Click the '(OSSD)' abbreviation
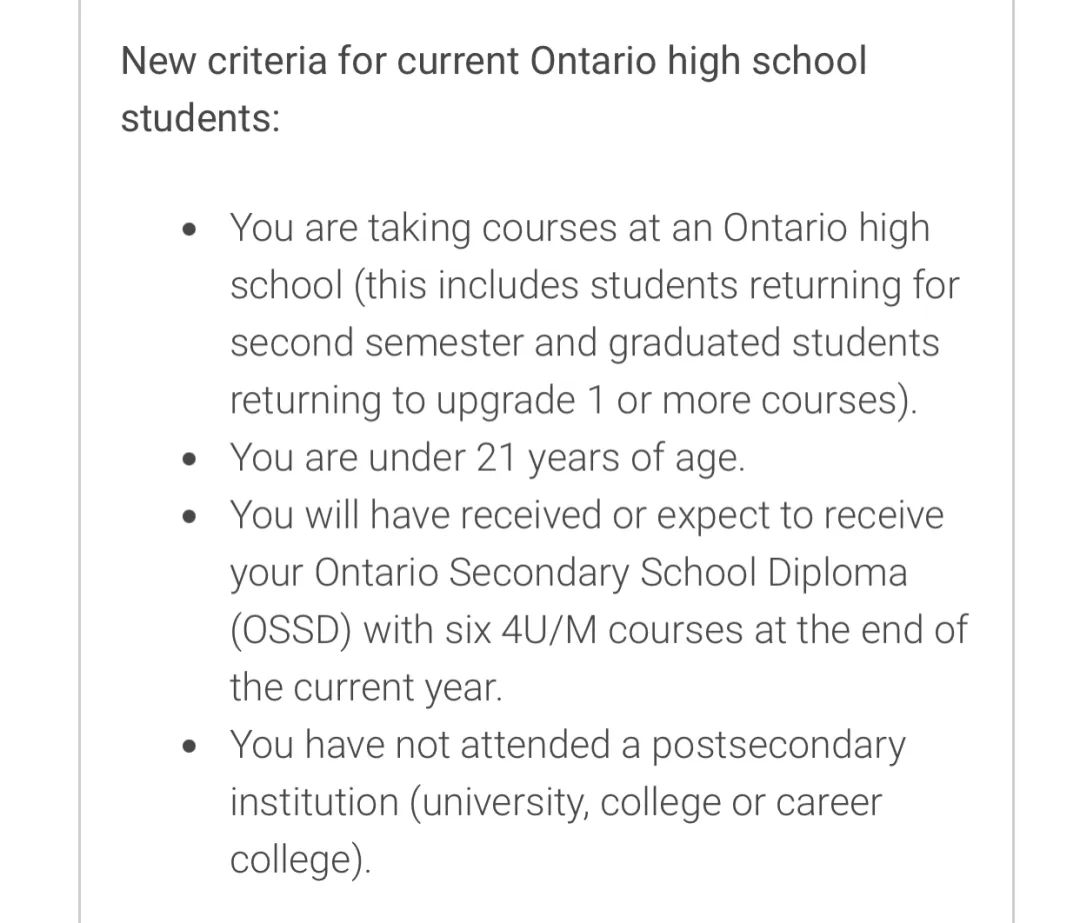1080x923 pixels. pyautogui.click(x=291, y=631)
